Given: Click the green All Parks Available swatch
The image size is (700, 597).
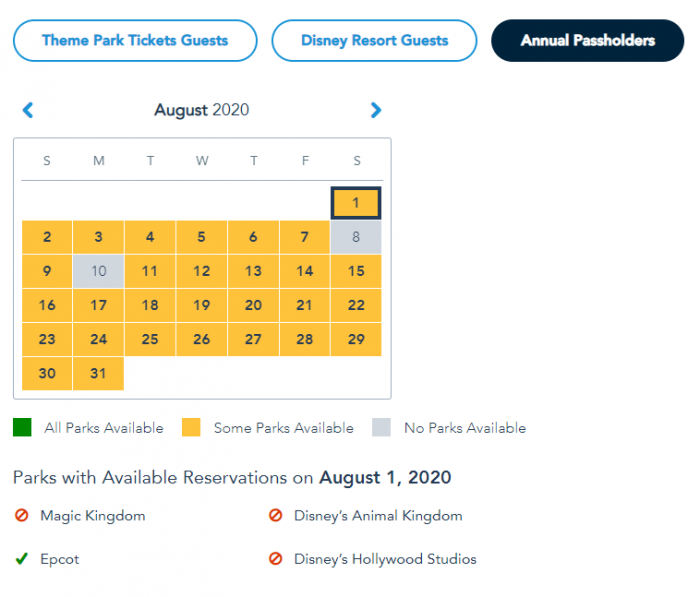Looking at the screenshot, I should 22,428.
